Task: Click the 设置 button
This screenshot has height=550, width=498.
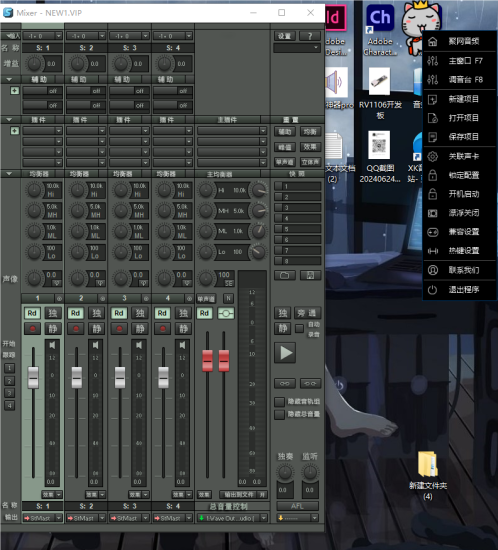Action: point(284,36)
